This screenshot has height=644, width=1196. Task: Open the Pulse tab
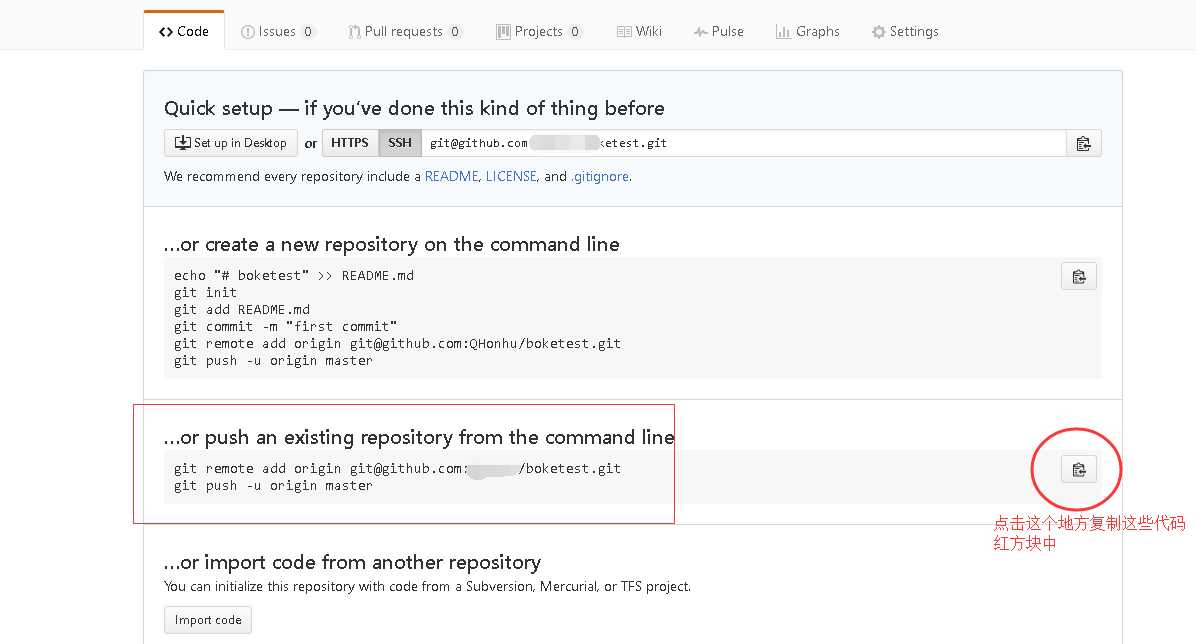pos(718,31)
